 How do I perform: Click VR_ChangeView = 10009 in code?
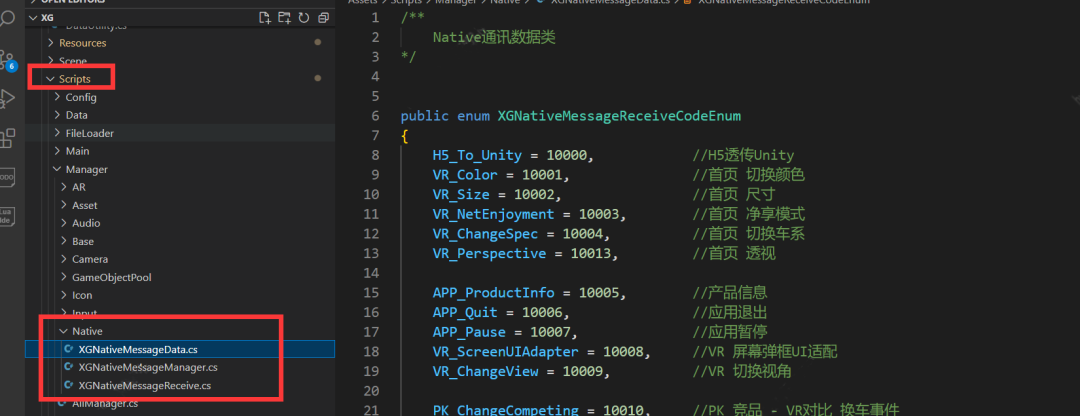click(x=521, y=372)
